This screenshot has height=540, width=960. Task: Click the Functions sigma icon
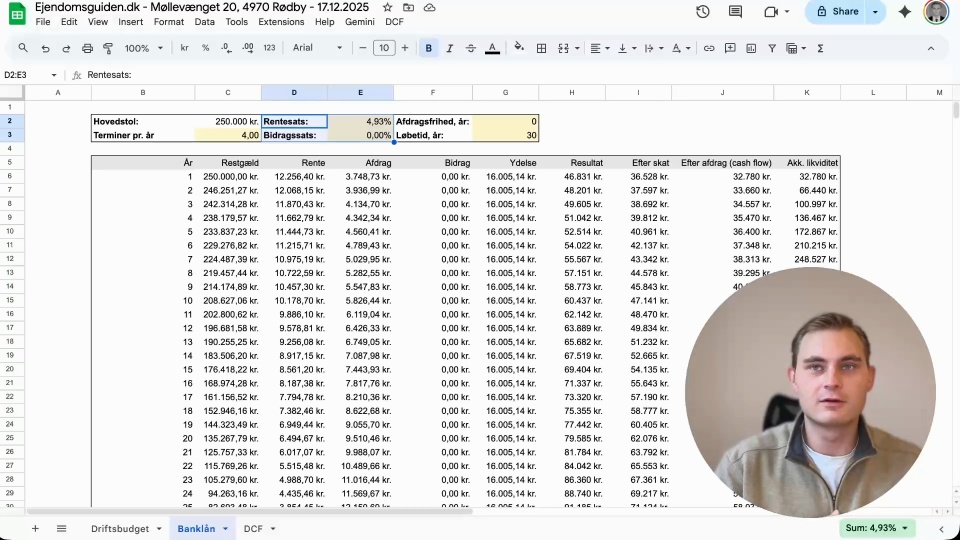(820, 48)
